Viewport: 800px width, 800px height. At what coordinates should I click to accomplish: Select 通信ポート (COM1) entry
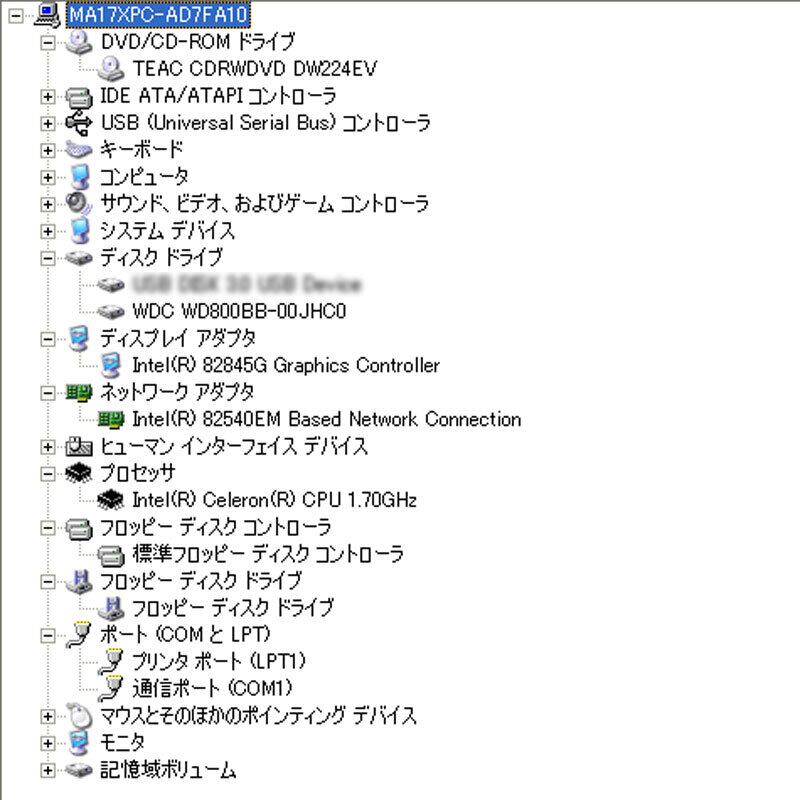point(212,688)
